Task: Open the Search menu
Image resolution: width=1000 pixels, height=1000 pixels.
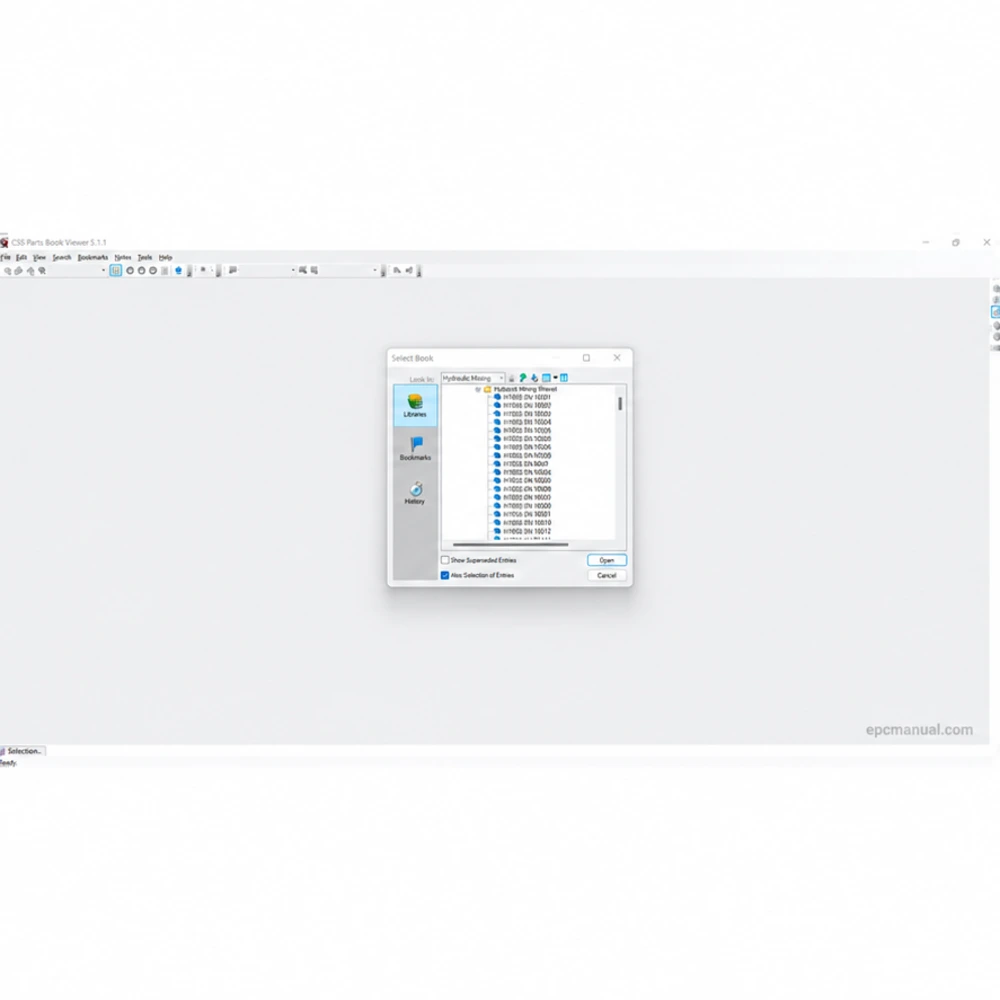Action: click(62, 258)
